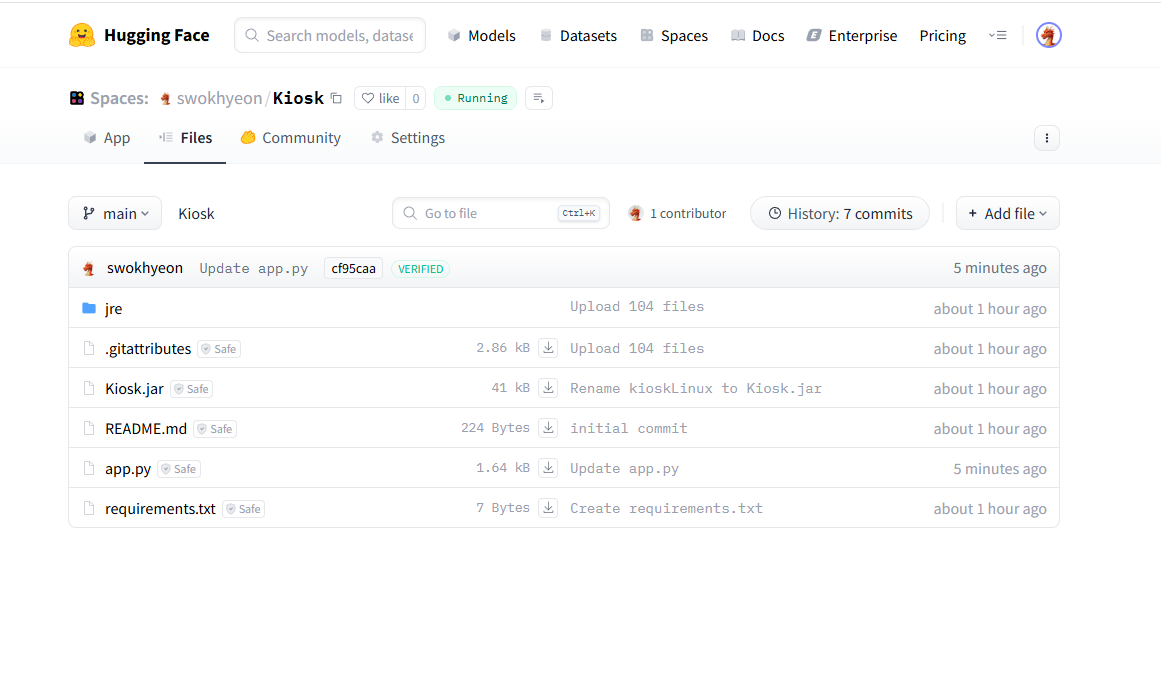Screen dimensions: 1161x681
Task: Open the three-dot more options menu
Action: point(1046,138)
